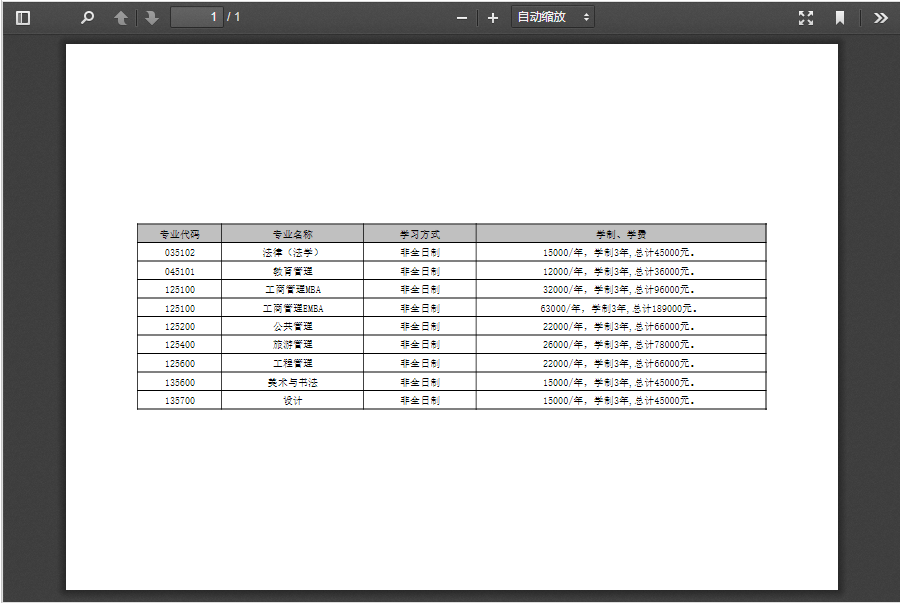Click the 专业代码 column header
The height and width of the screenshot is (603, 900).
(x=180, y=234)
